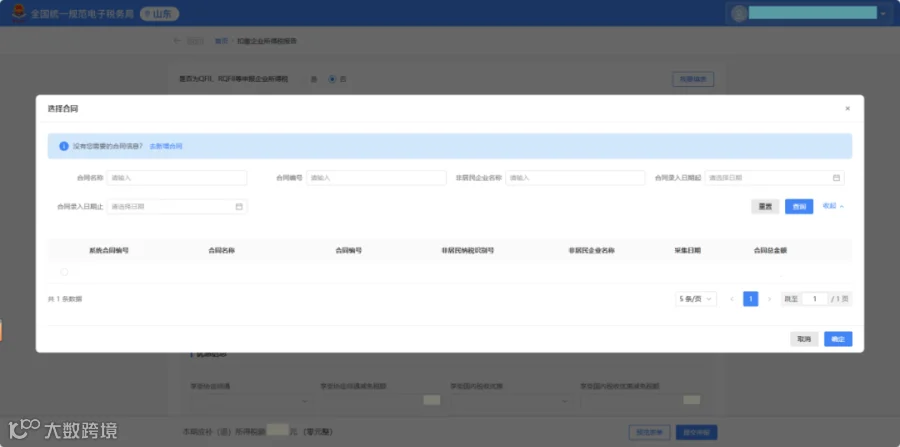Image resolution: width=900 pixels, height=447 pixels.
Task: Choose the 是 radio option for QFII
Action: pyautogui.click(x=314, y=79)
